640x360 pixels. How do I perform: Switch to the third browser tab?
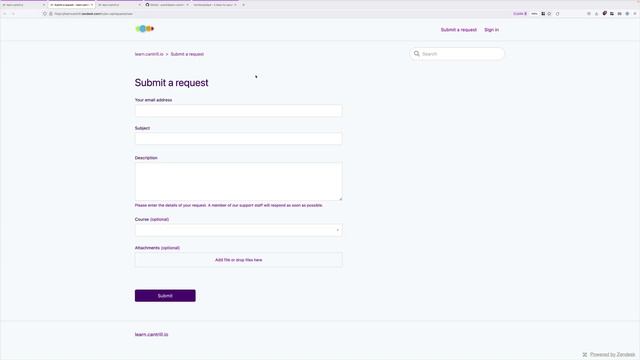click(x=119, y=5)
